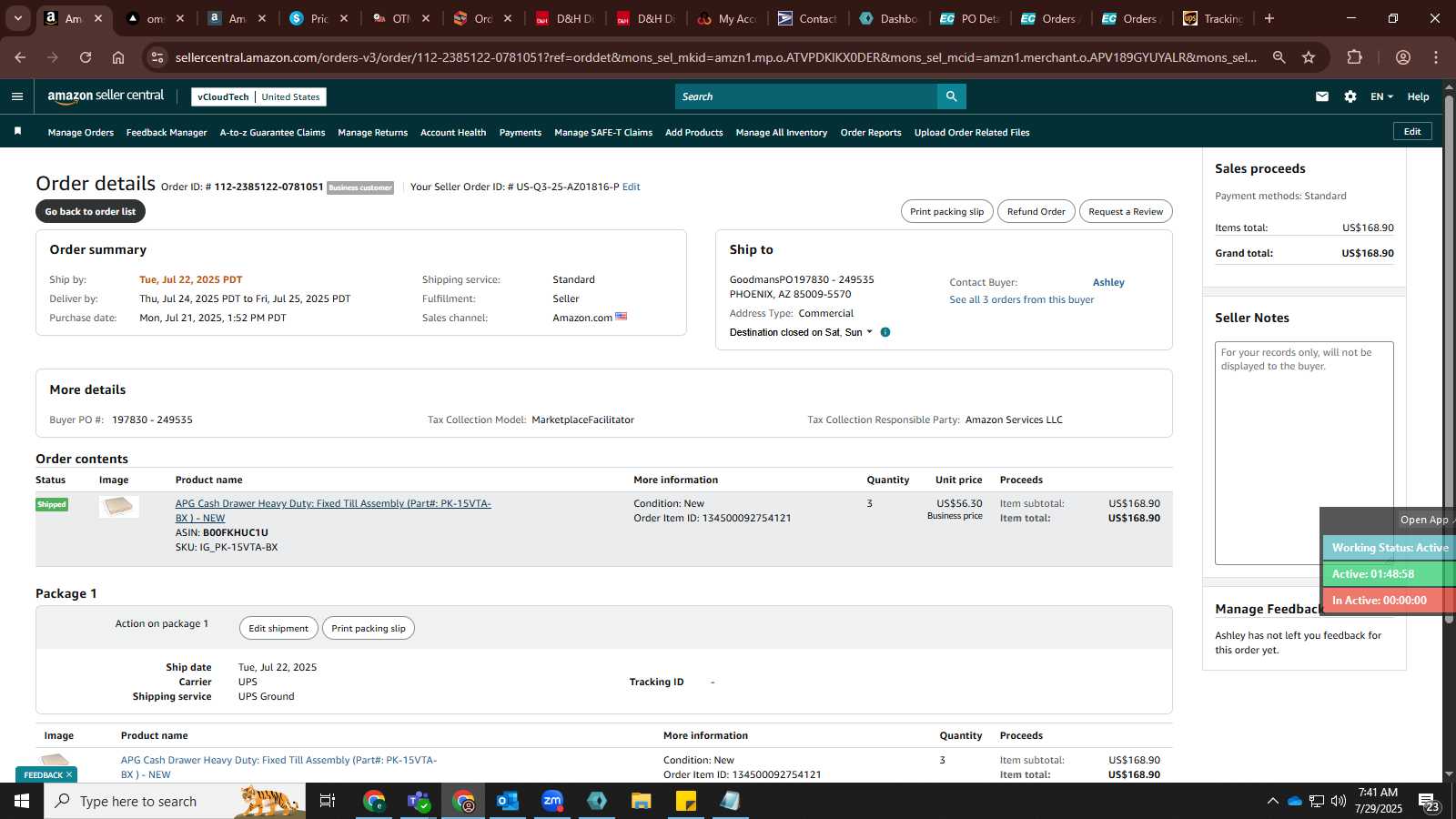Contact buyer Ashley link
The width and height of the screenshot is (1456, 819).
pos(1108,282)
